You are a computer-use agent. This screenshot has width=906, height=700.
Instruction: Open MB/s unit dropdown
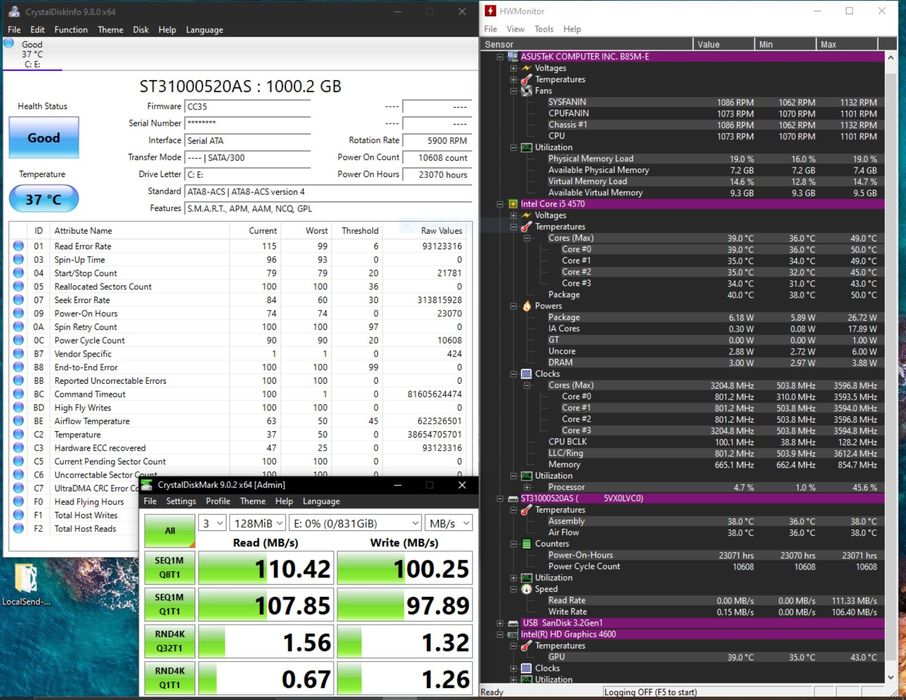pos(448,523)
